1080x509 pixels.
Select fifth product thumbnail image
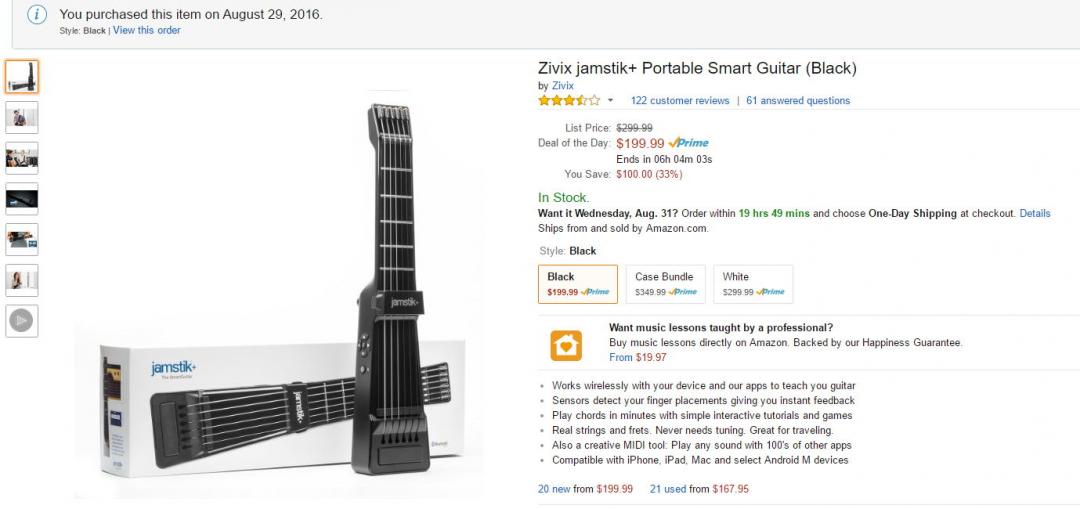tap(22, 239)
